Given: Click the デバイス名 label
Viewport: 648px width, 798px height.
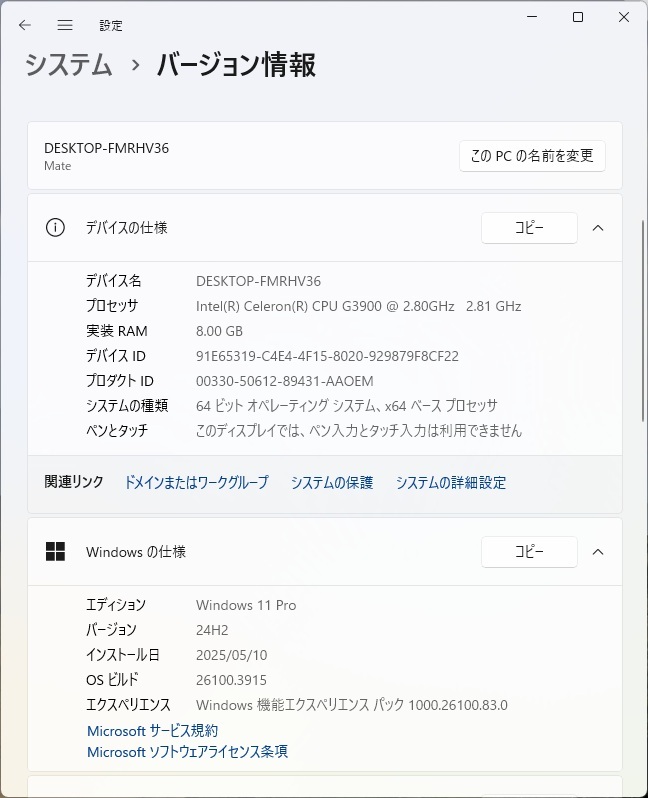Looking at the screenshot, I should [x=114, y=280].
